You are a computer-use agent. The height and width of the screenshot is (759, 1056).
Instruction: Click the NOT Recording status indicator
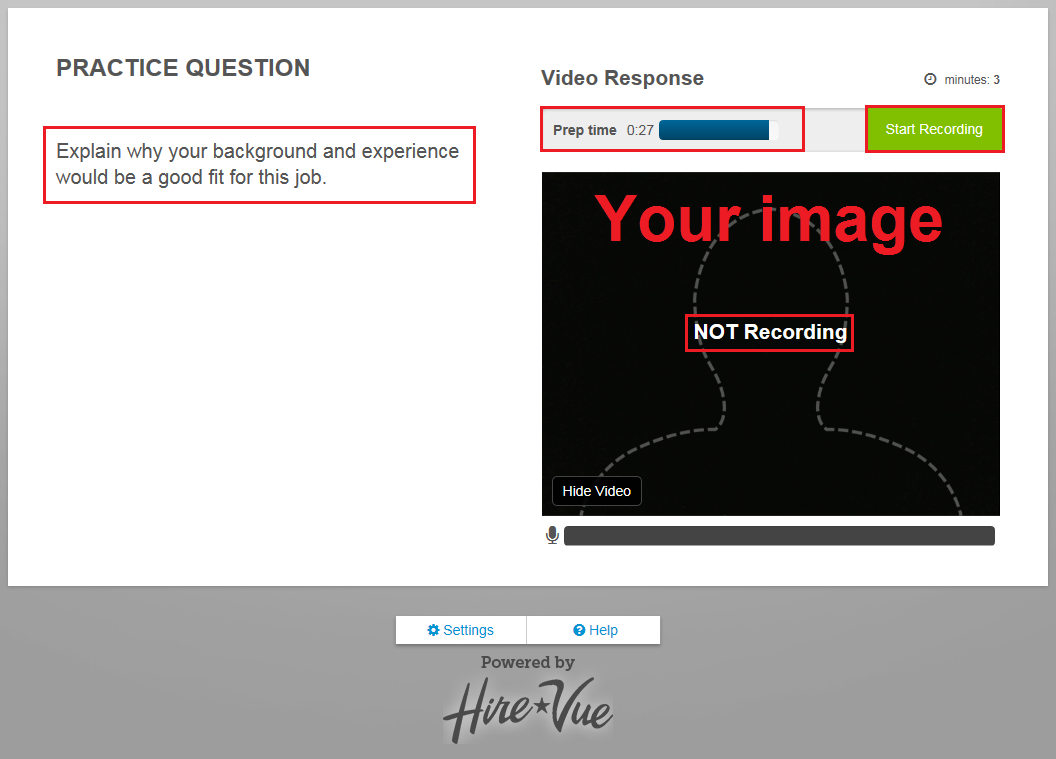click(769, 332)
